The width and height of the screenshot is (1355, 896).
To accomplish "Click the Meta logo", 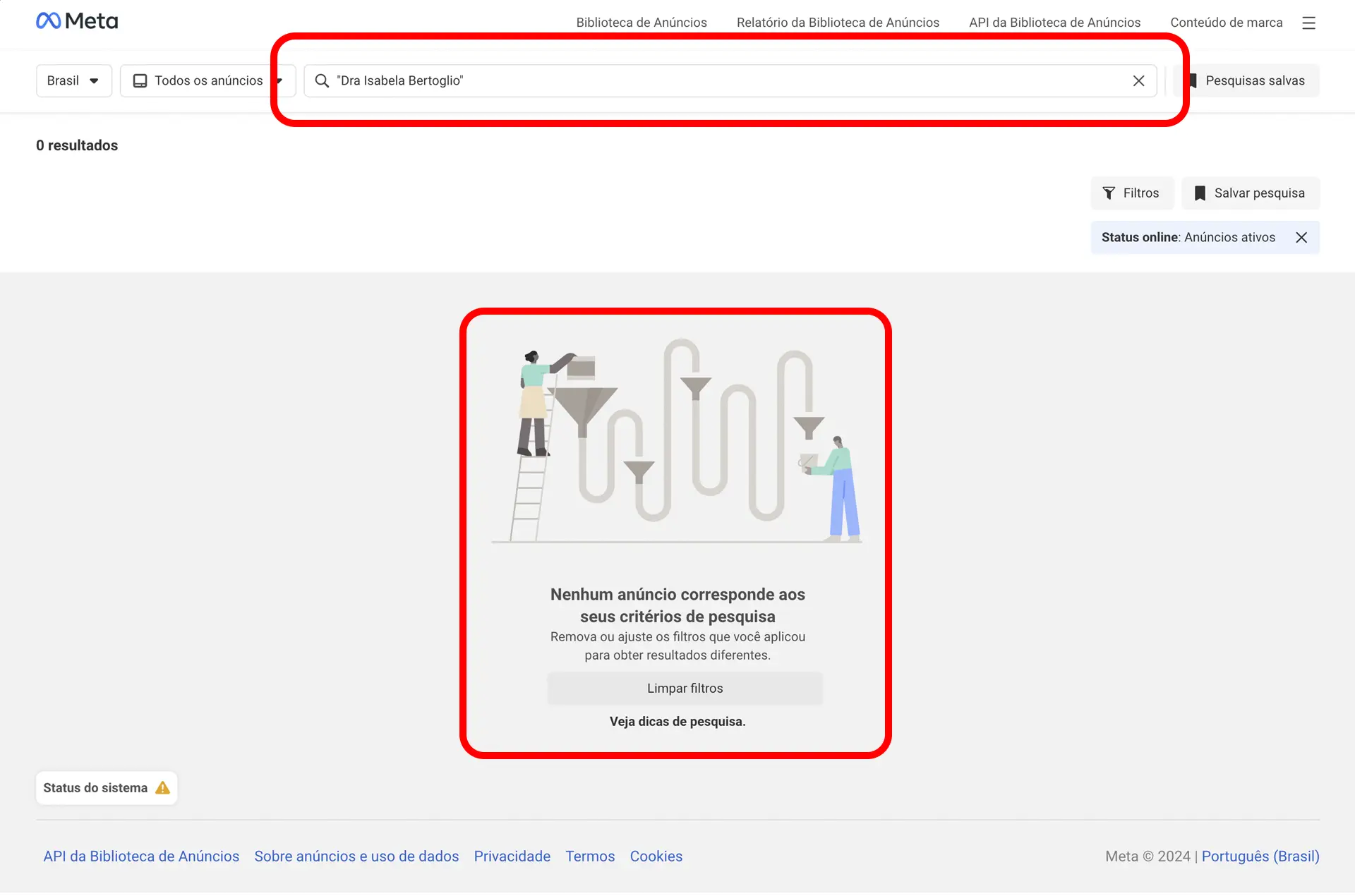I will 77,21.
